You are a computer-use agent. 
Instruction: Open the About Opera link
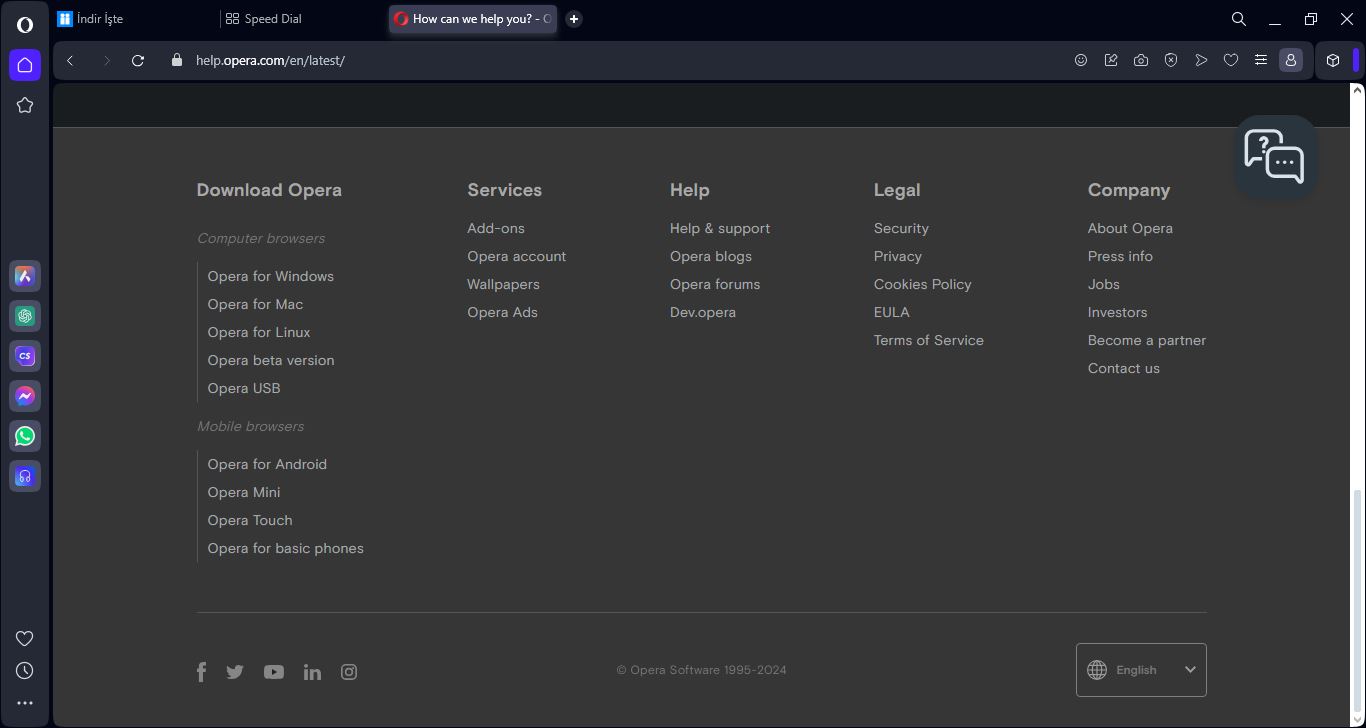(x=1130, y=228)
